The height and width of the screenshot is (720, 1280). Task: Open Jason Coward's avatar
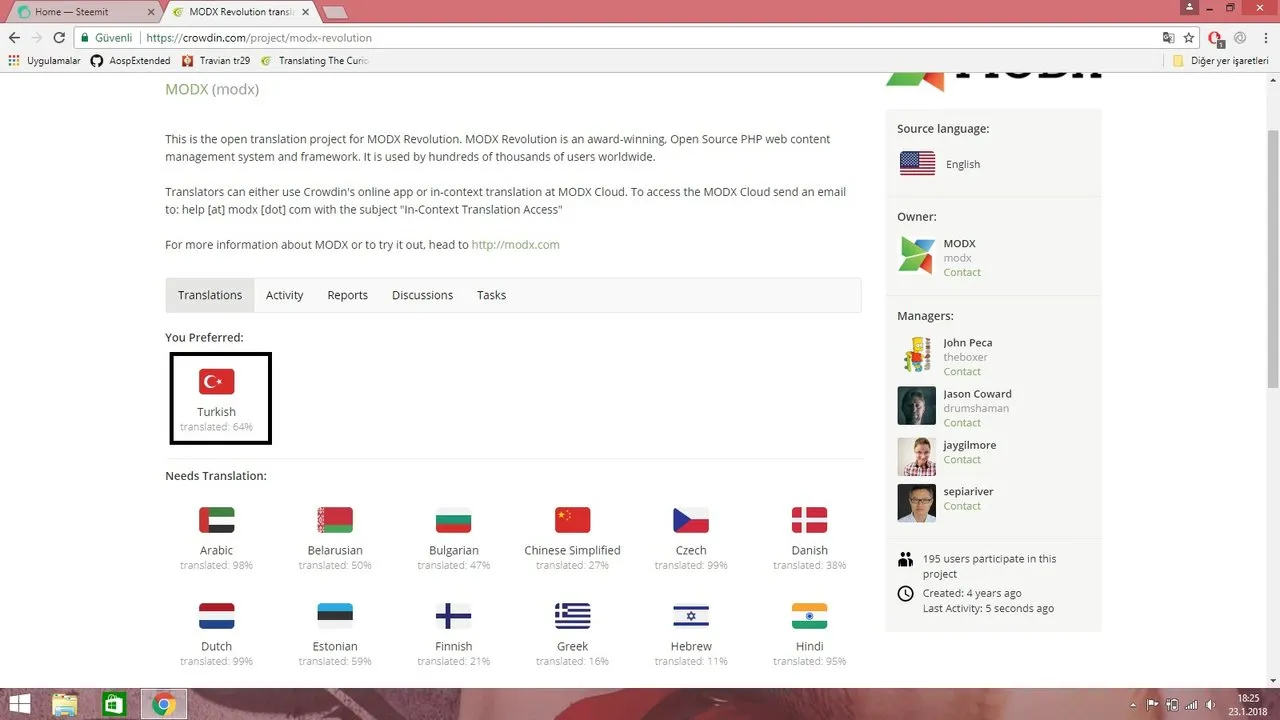coord(917,405)
